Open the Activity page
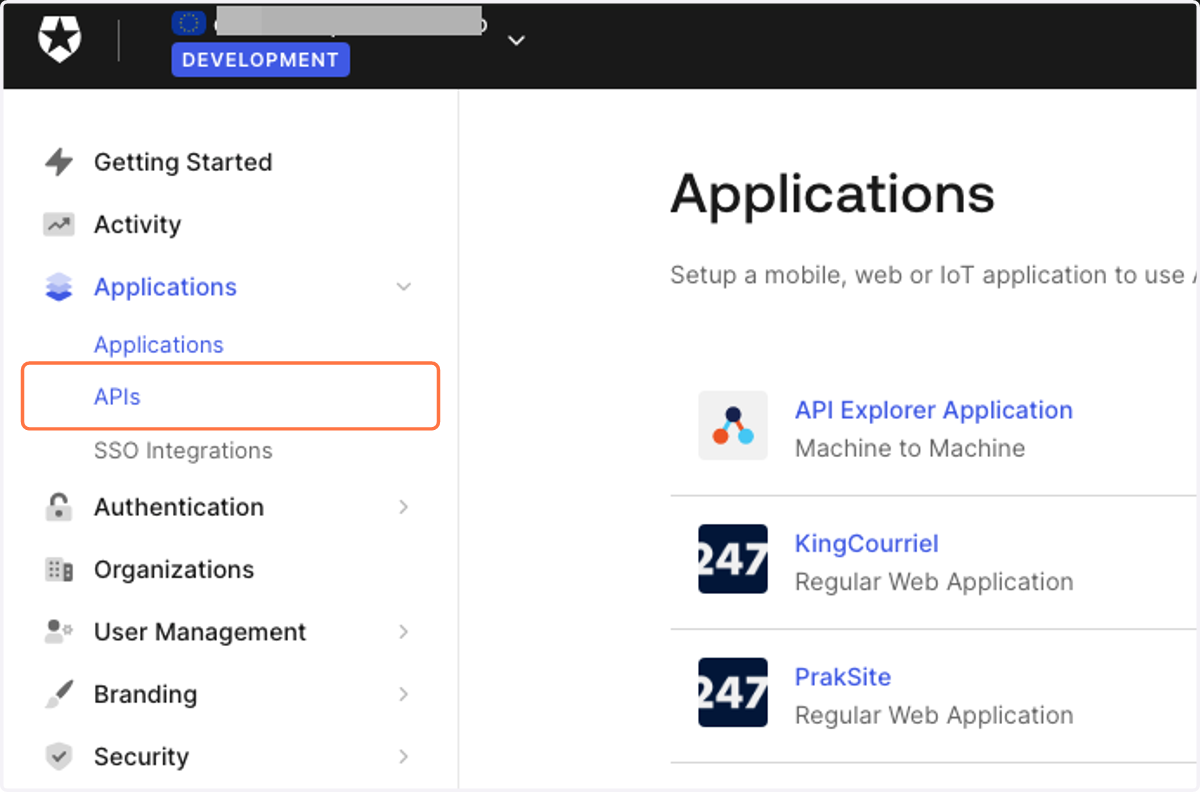The image size is (1200, 792). [x=137, y=225]
